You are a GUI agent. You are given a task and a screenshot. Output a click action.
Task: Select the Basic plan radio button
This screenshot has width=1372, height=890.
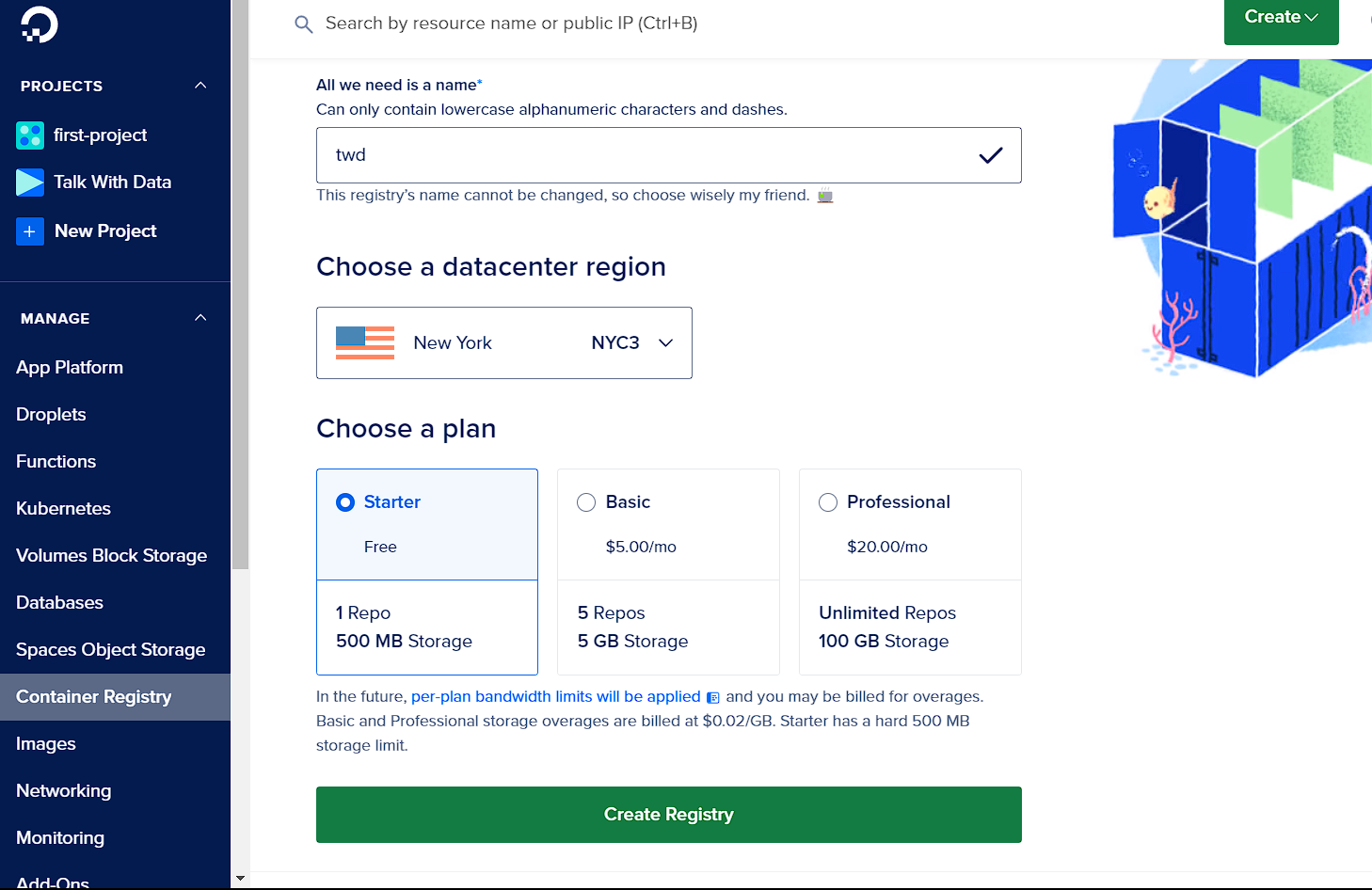[586, 502]
